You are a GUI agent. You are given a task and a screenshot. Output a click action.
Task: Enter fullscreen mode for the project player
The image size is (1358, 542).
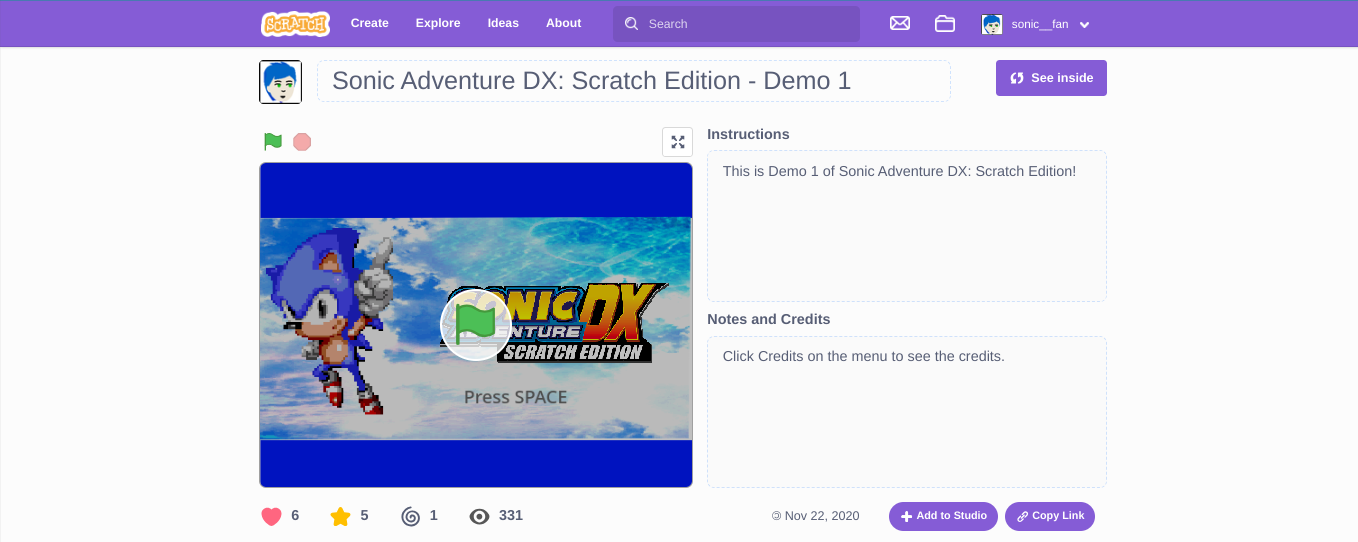click(x=678, y=142)
